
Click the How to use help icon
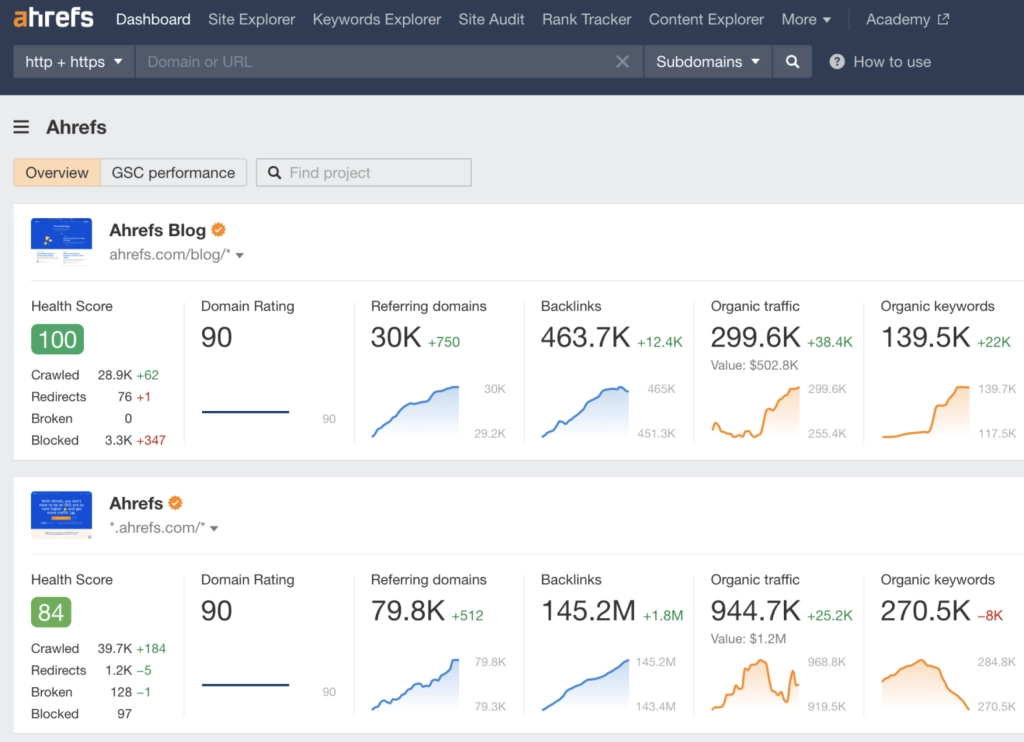point(837,62)
